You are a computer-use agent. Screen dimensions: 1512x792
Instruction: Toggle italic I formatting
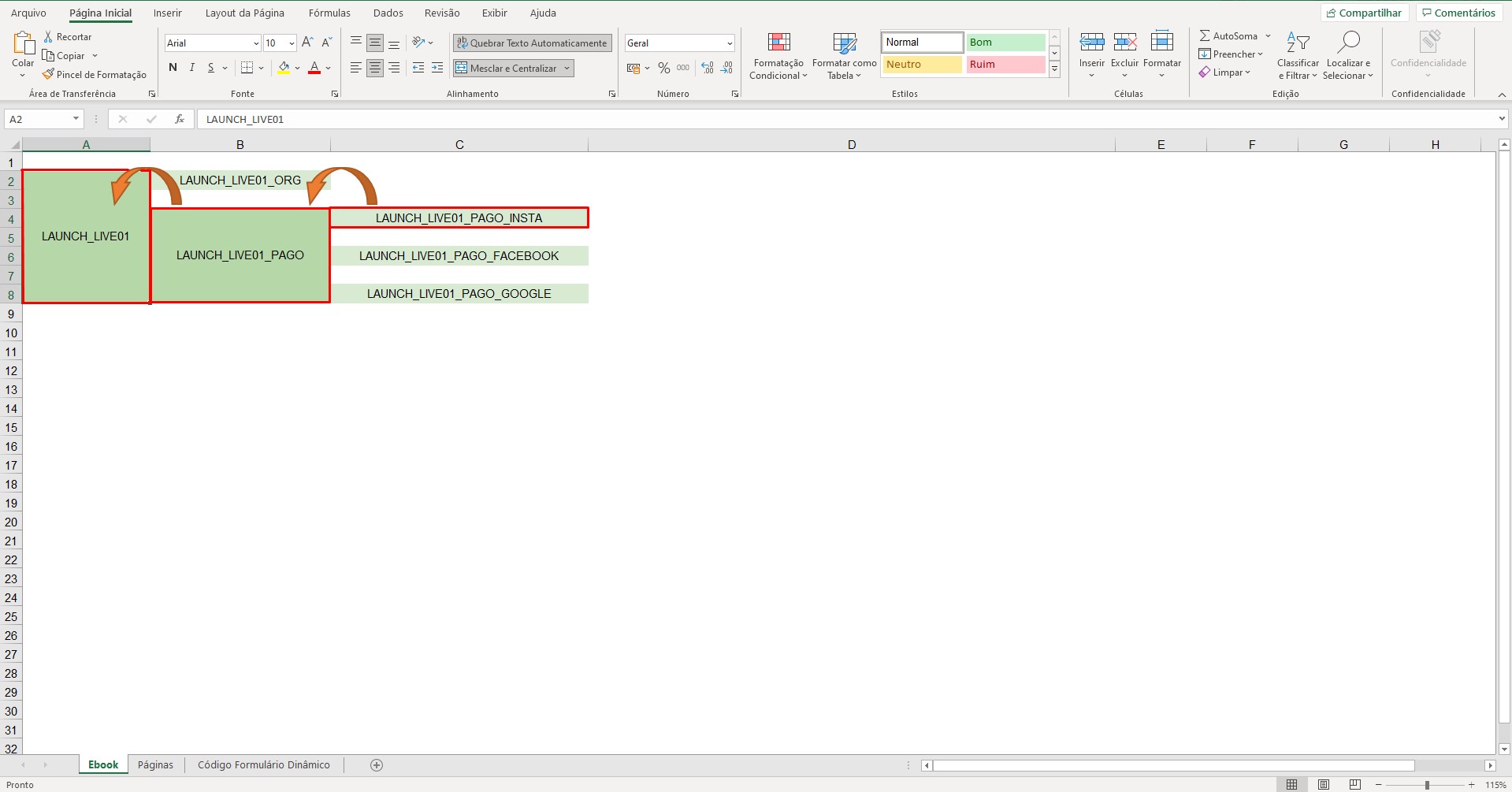(x=192, y=68)
